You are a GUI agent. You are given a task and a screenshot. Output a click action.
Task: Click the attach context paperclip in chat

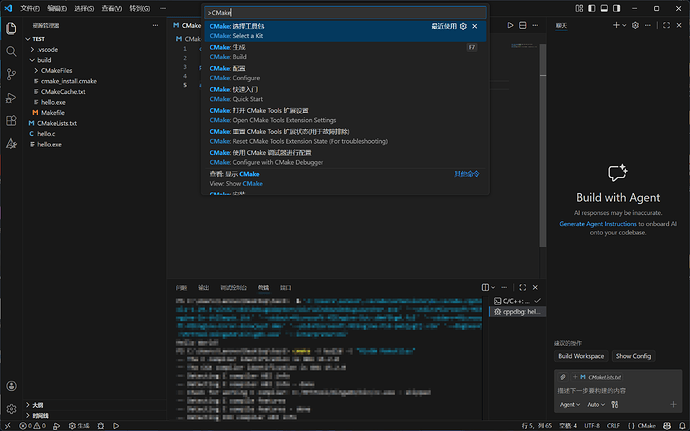[x=563, y=377]
